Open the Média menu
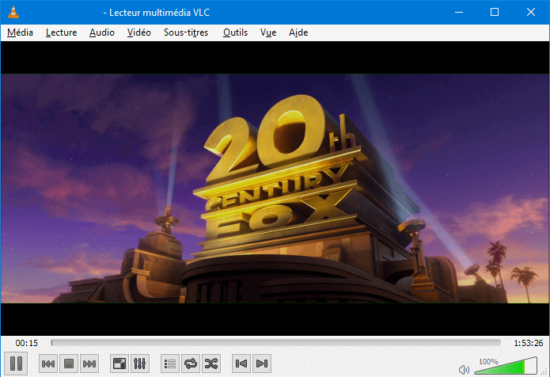Image resolution: width=550 pixels, height=377 pixels. click(x=20, y=33)
